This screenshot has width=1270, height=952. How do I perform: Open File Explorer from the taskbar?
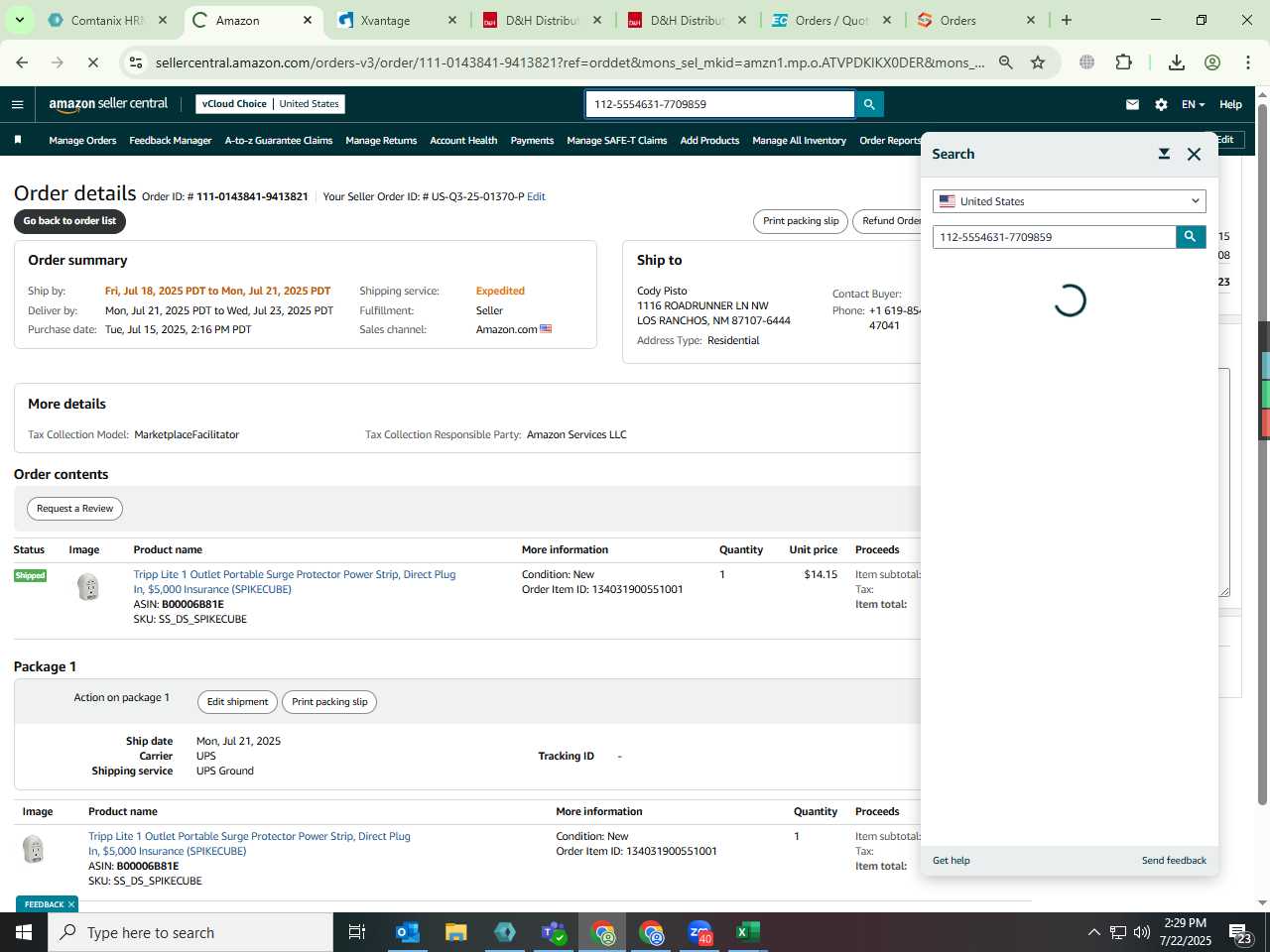point(456,932)
